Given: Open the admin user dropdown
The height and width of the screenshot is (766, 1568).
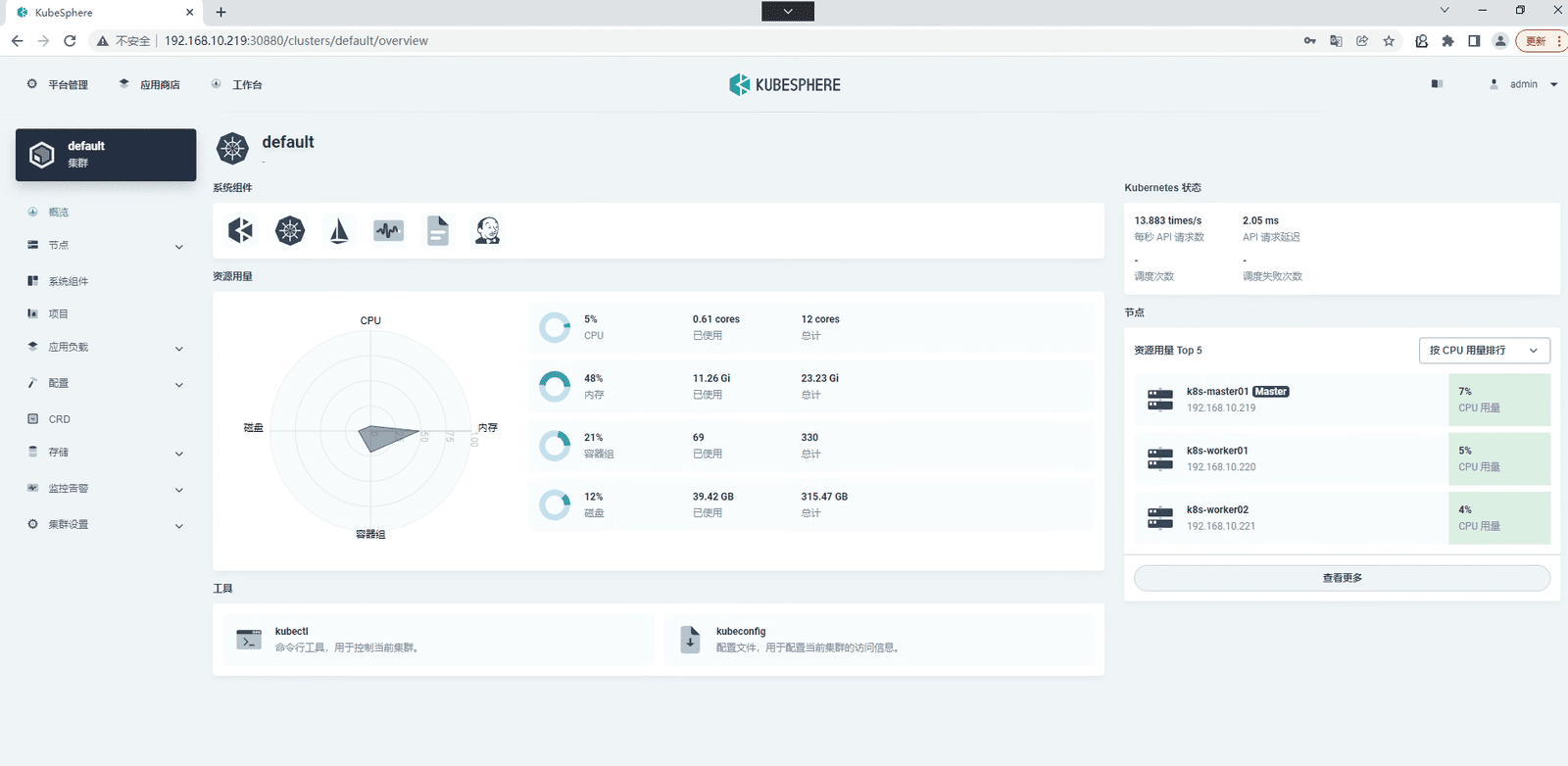Looking at the screenshot, I should 1524,84.
